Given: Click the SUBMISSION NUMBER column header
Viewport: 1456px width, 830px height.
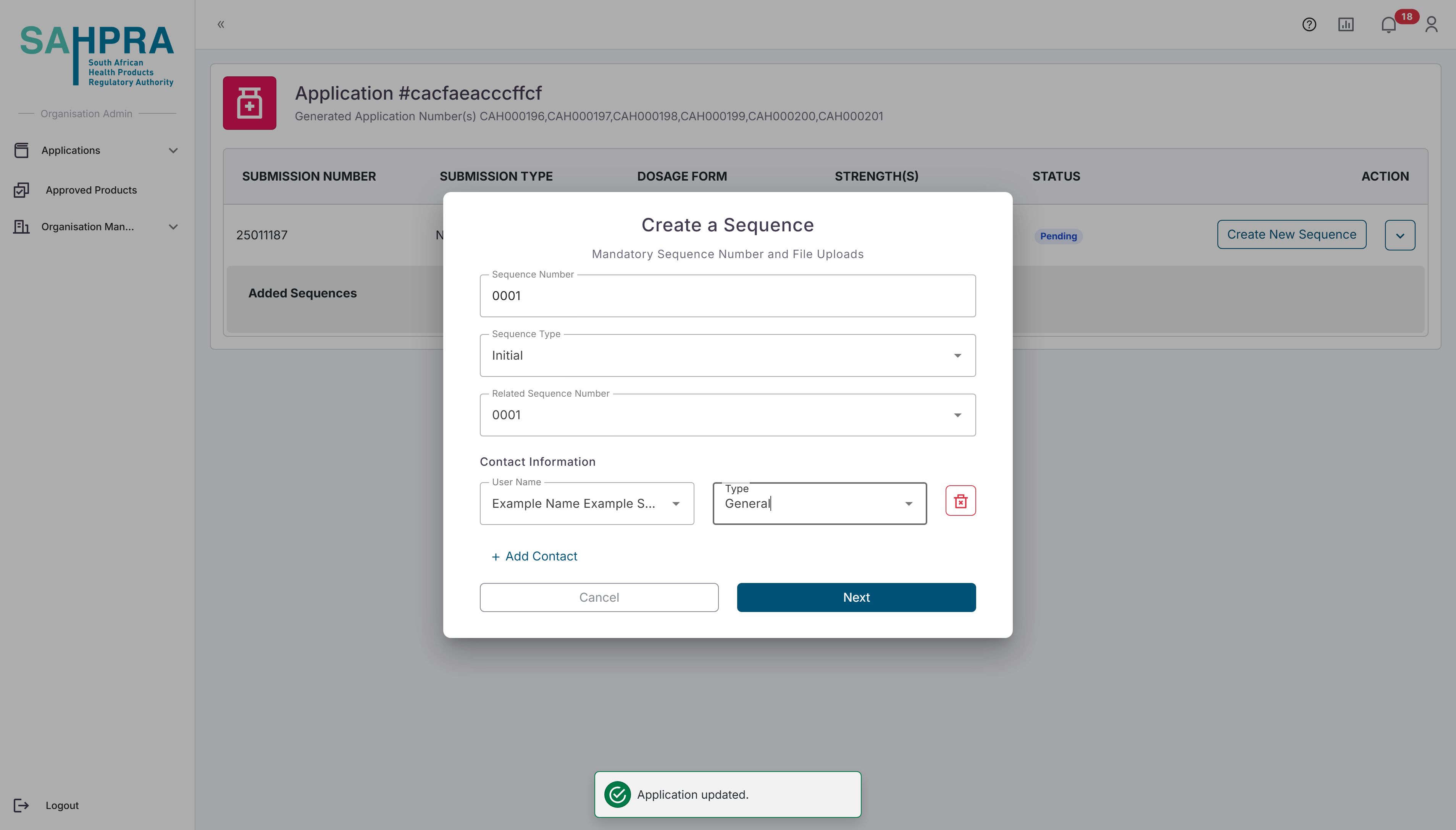Looking at the screenshot, I should (x=309, y=176).
